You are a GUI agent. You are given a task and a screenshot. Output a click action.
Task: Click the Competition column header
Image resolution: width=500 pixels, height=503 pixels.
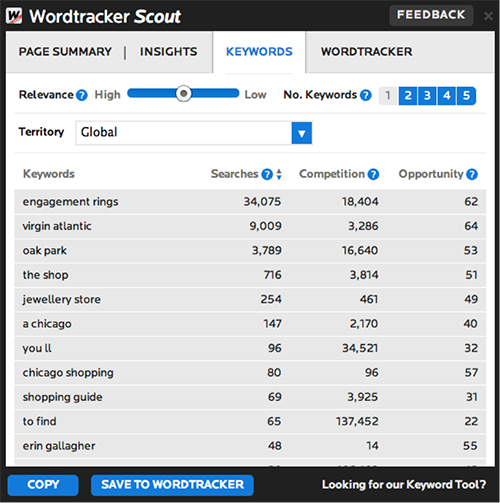(332, 174)
